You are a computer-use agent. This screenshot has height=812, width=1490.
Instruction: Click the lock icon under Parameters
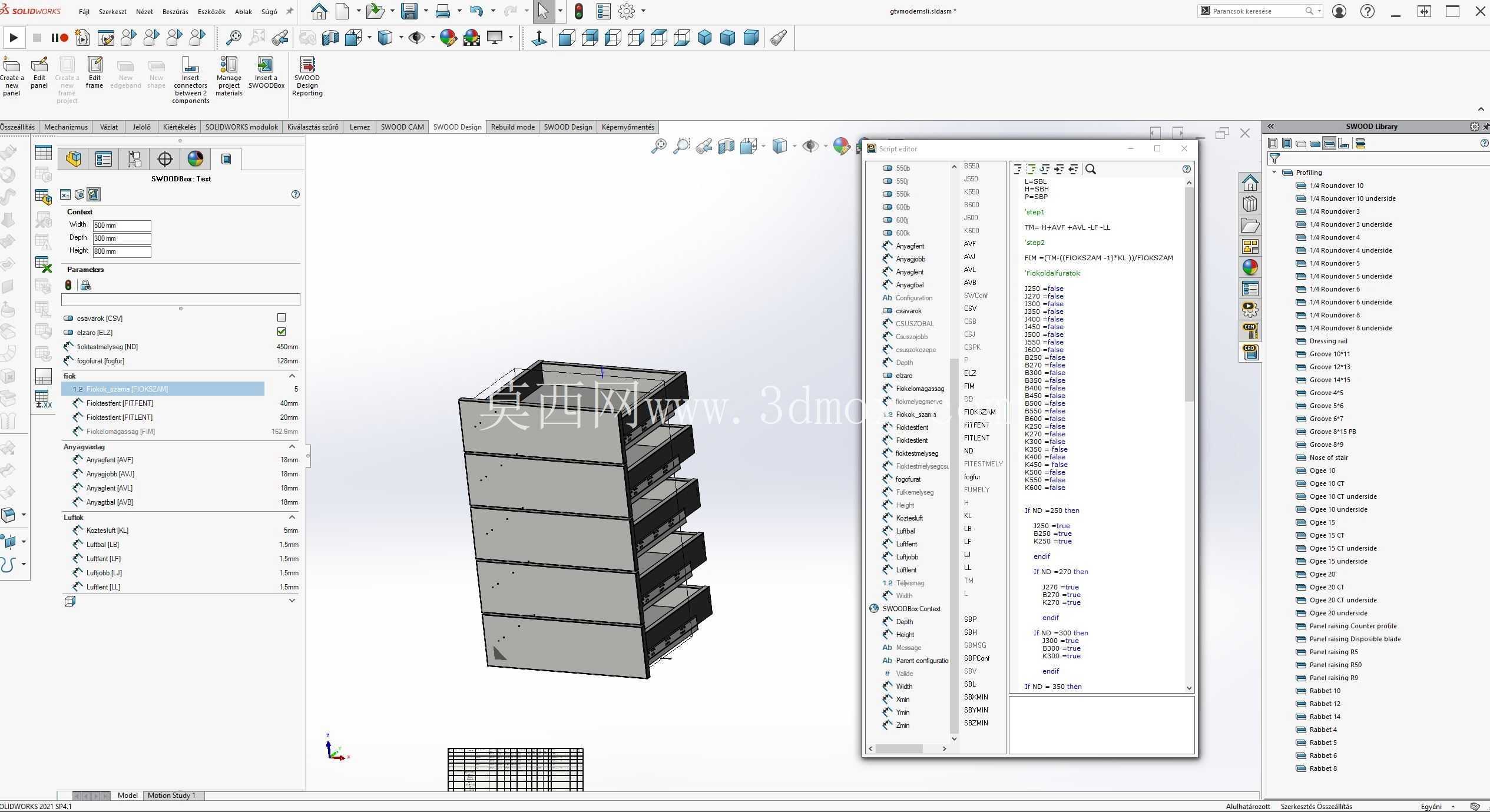[x=86, y=286]
